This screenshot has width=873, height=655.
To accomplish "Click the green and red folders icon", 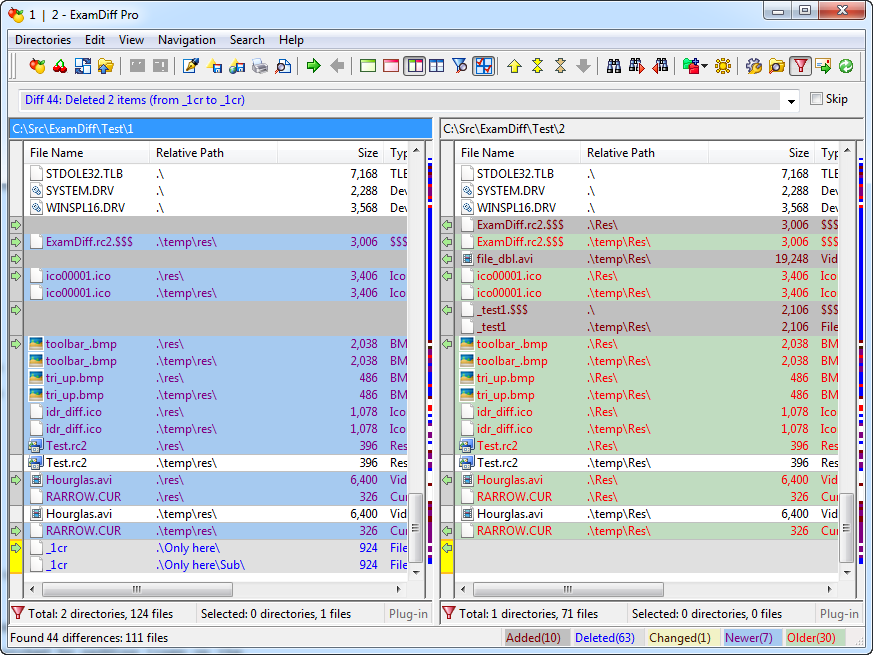I will point(690,66).
